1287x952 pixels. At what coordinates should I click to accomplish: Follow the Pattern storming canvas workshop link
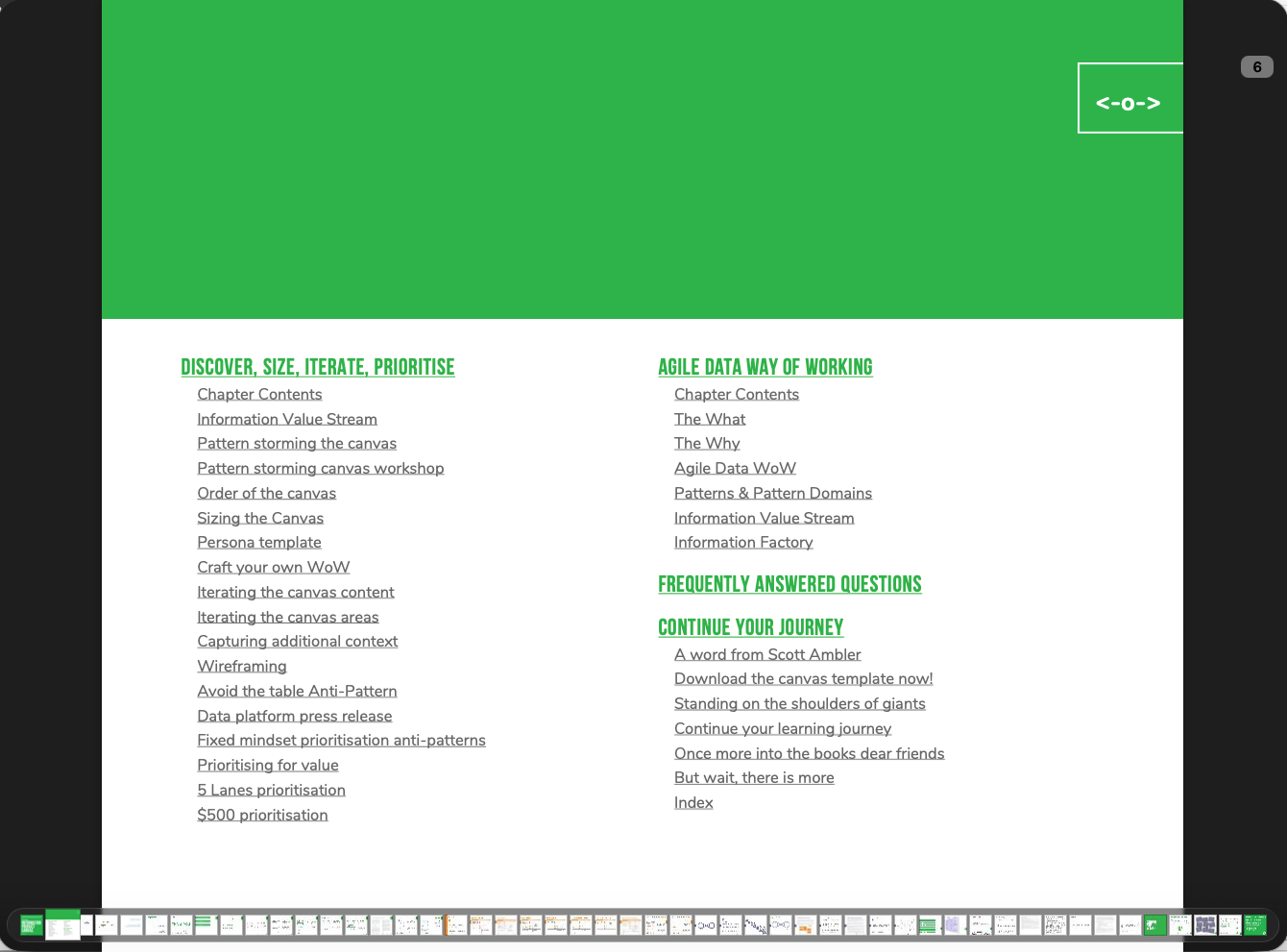(x=320, y=468)
